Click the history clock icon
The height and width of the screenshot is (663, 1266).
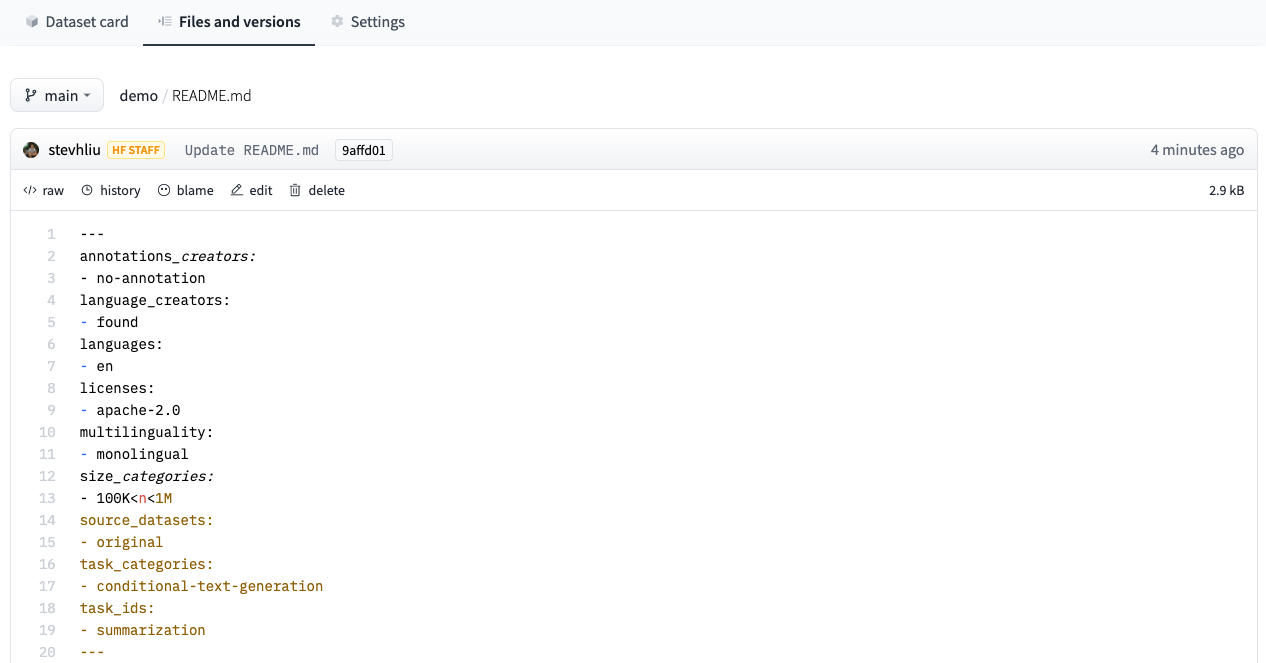(87, 190)
